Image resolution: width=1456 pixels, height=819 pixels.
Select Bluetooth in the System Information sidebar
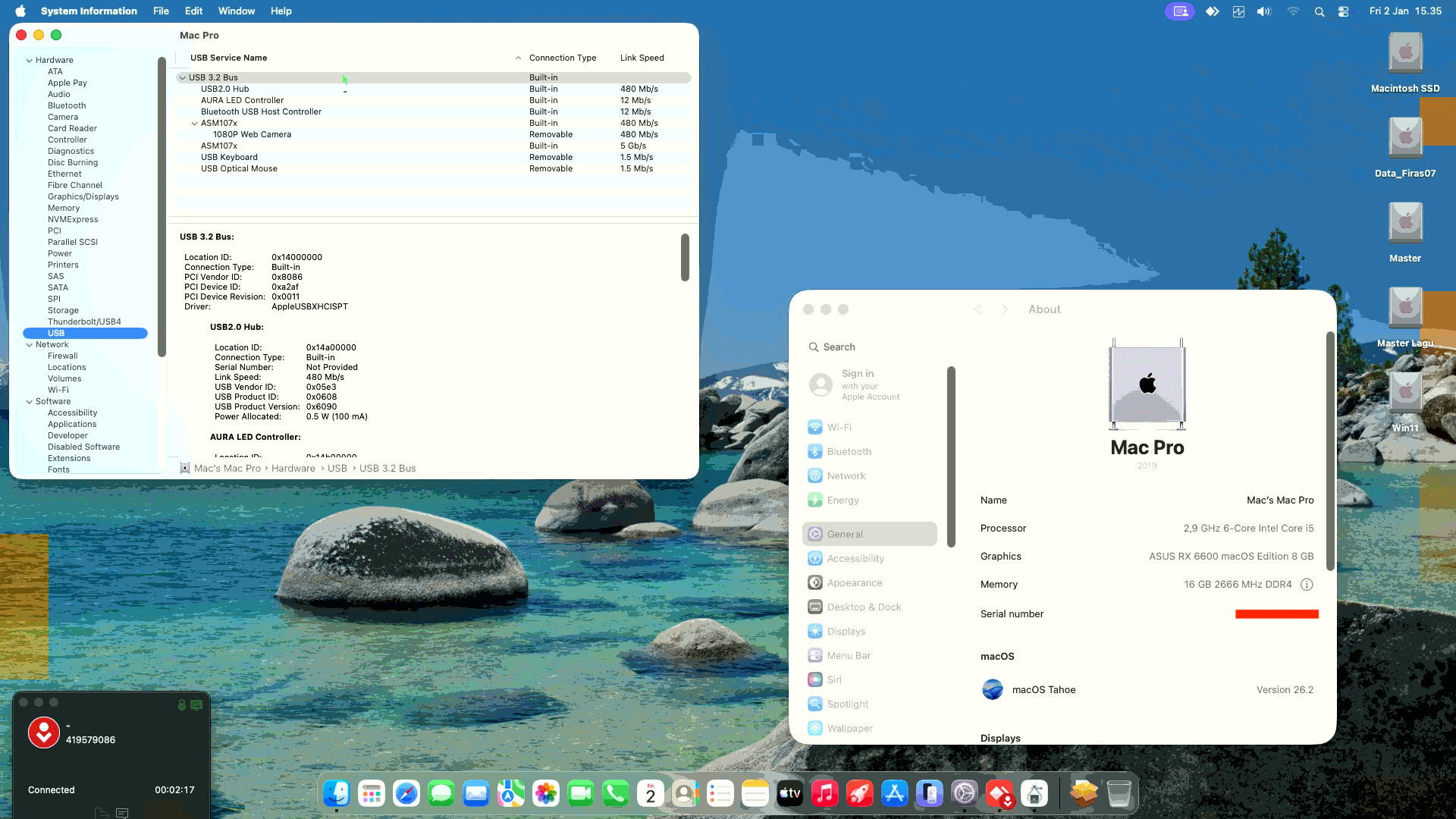coord(67,105)
